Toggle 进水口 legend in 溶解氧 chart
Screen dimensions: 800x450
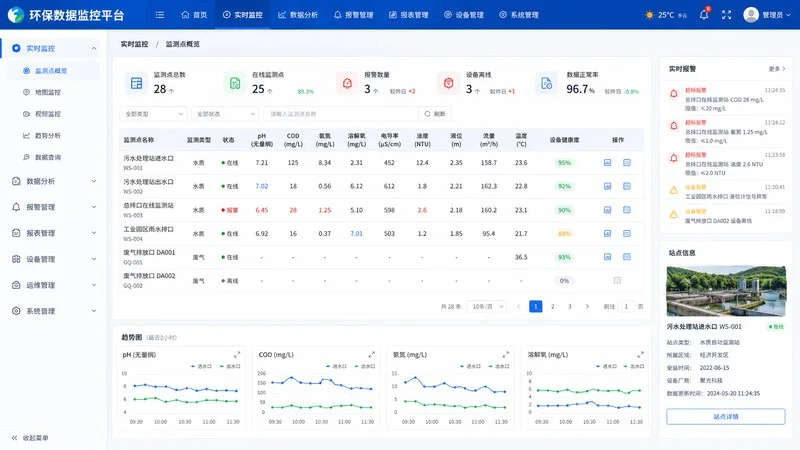point(606,366)
